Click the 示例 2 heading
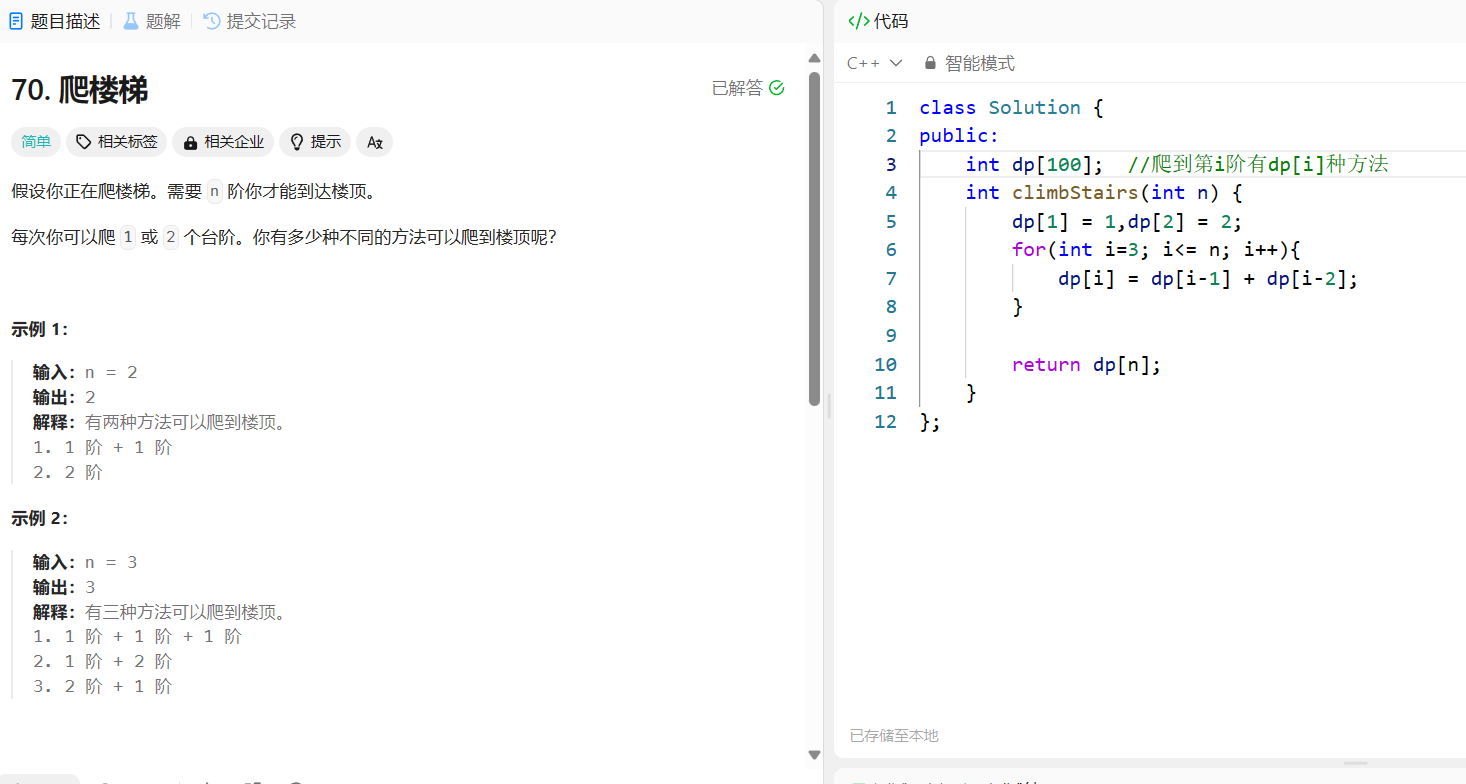This screenshot has width=1466, height=784. click(40, 518)
